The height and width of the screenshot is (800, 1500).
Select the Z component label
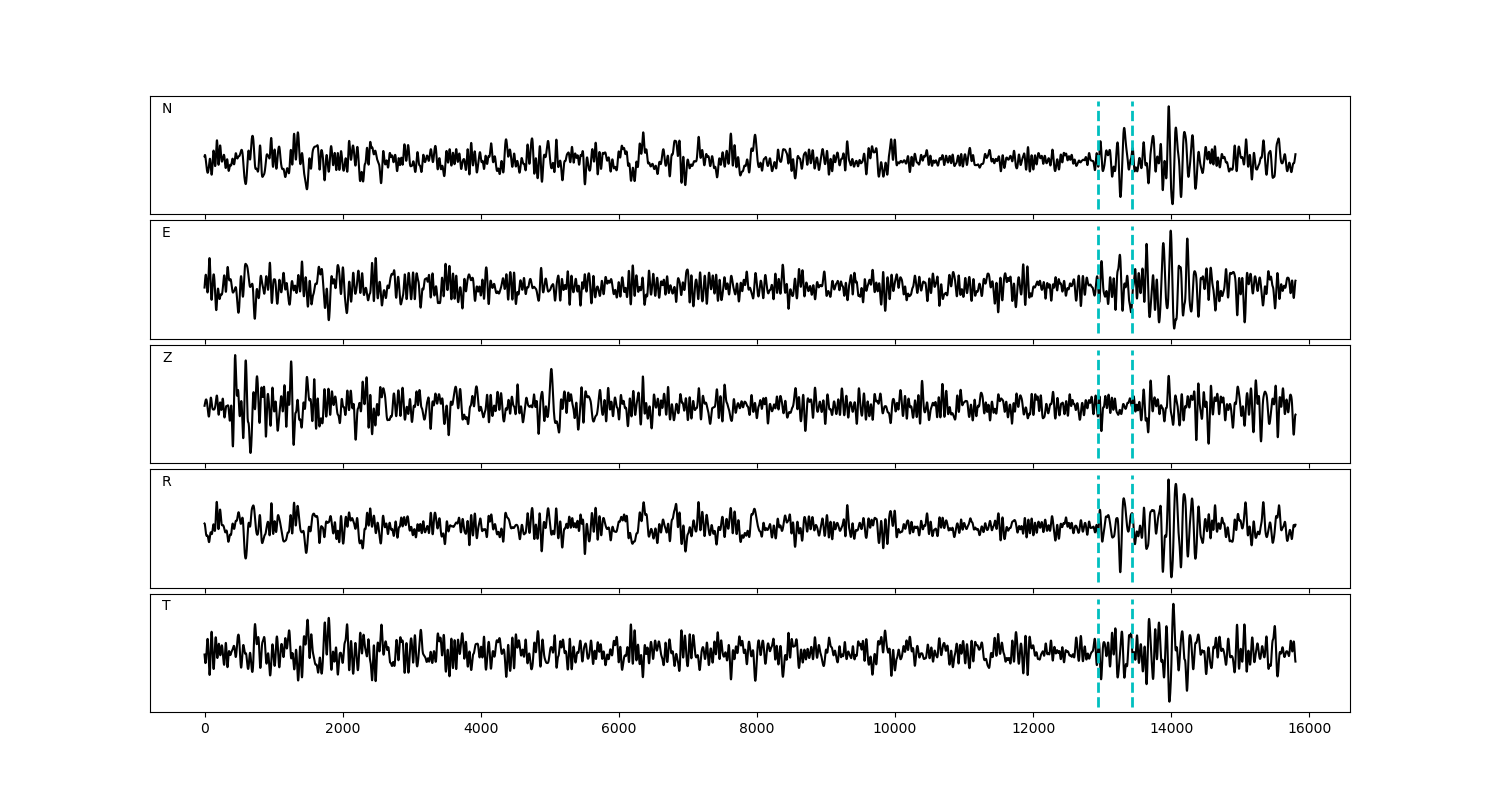coord(167,358)
